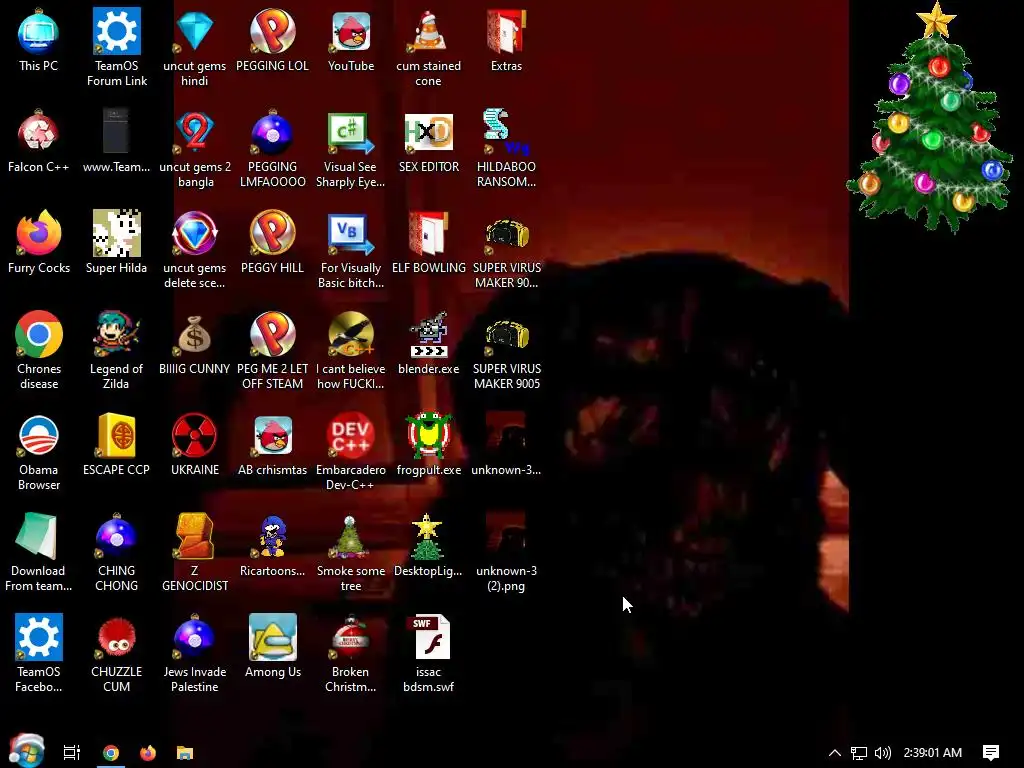The height and width of the screenshot is (768, 1024).
Task: Open File Explorer from the taskbar
Action: coord(185,753)
